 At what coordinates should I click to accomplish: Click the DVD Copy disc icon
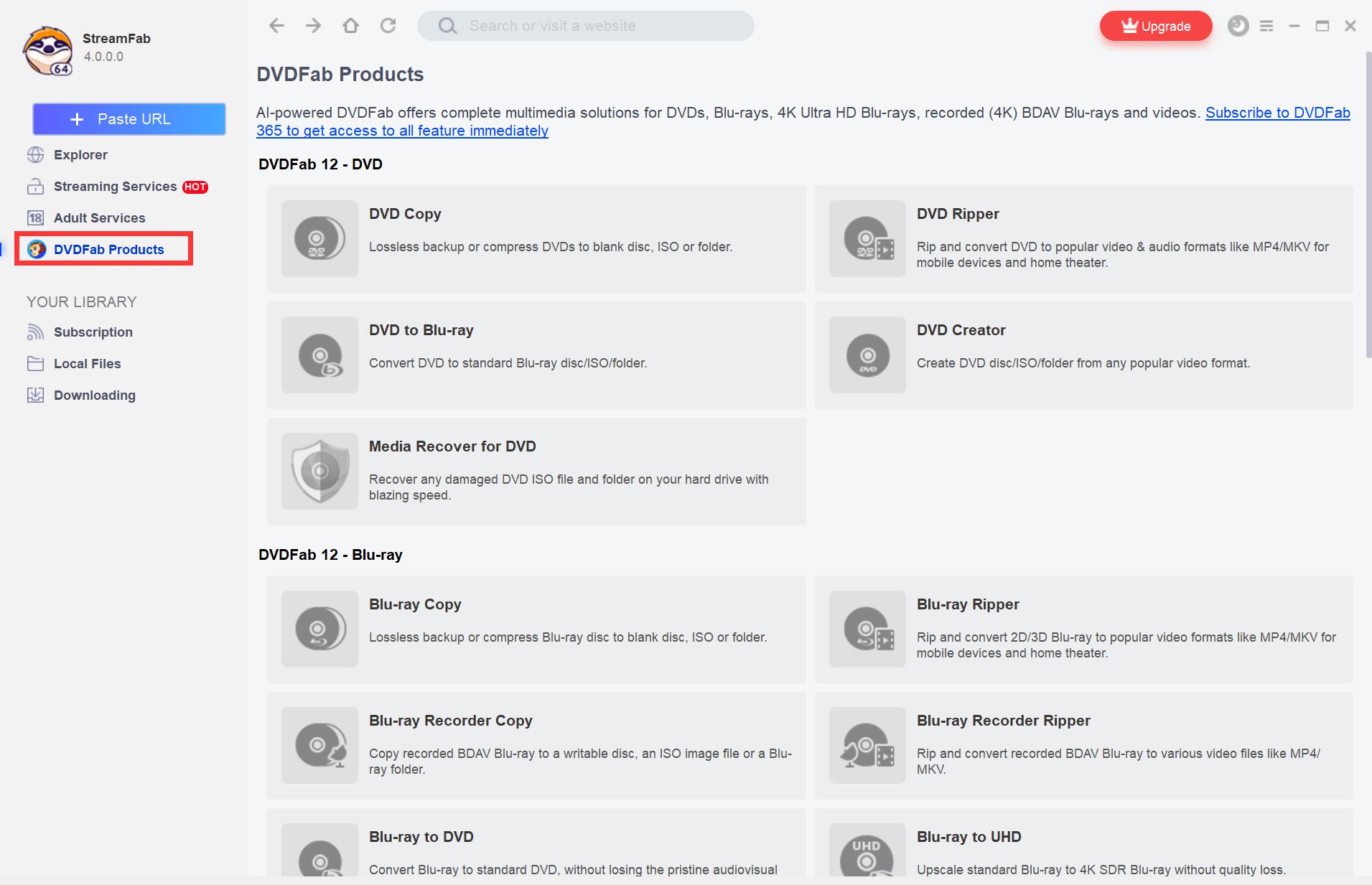(319, 238)
